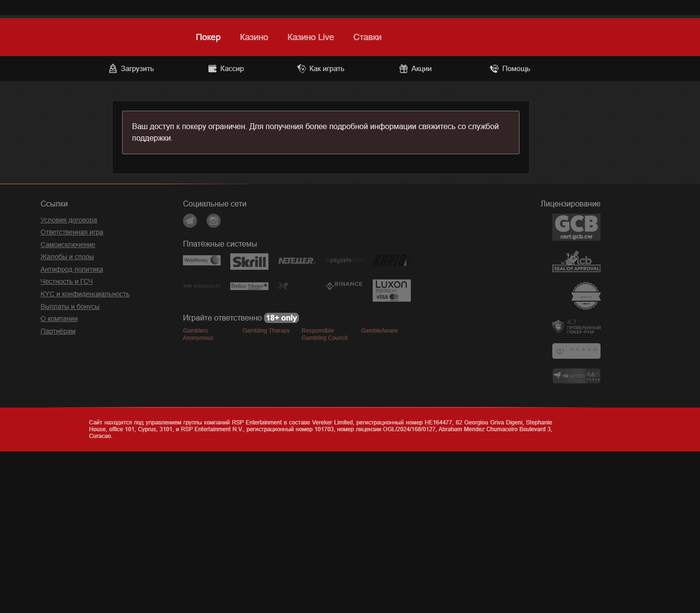Click the RSP Entertainment footer license text
The height and width of the screenshot is (613, 700).
point(320,429)
